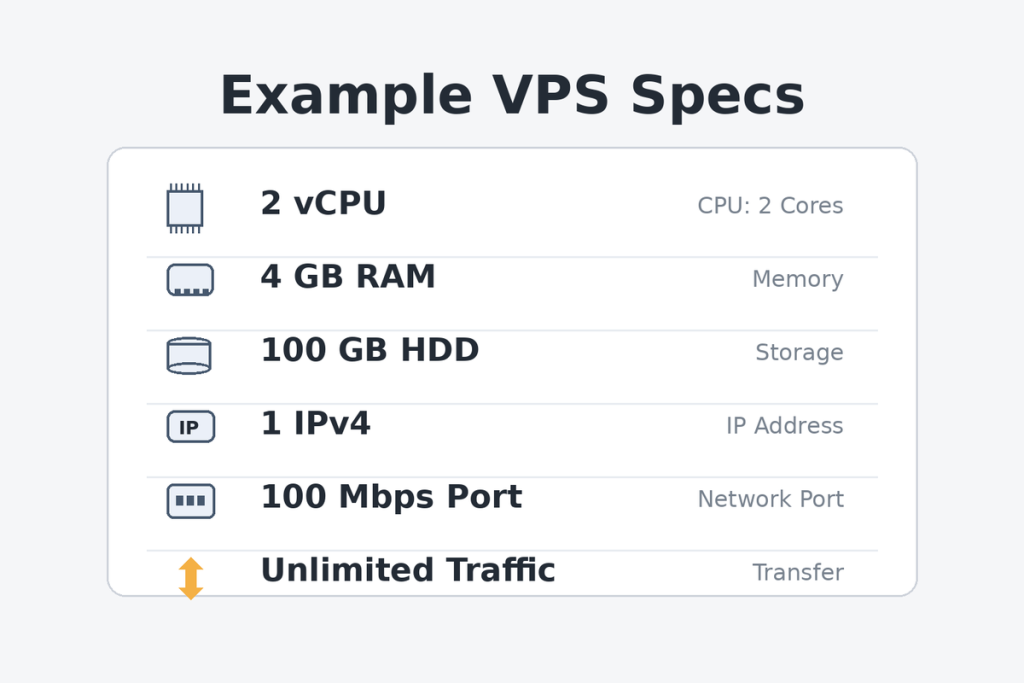Select the 2 vCPU text

tap(323, 204)
